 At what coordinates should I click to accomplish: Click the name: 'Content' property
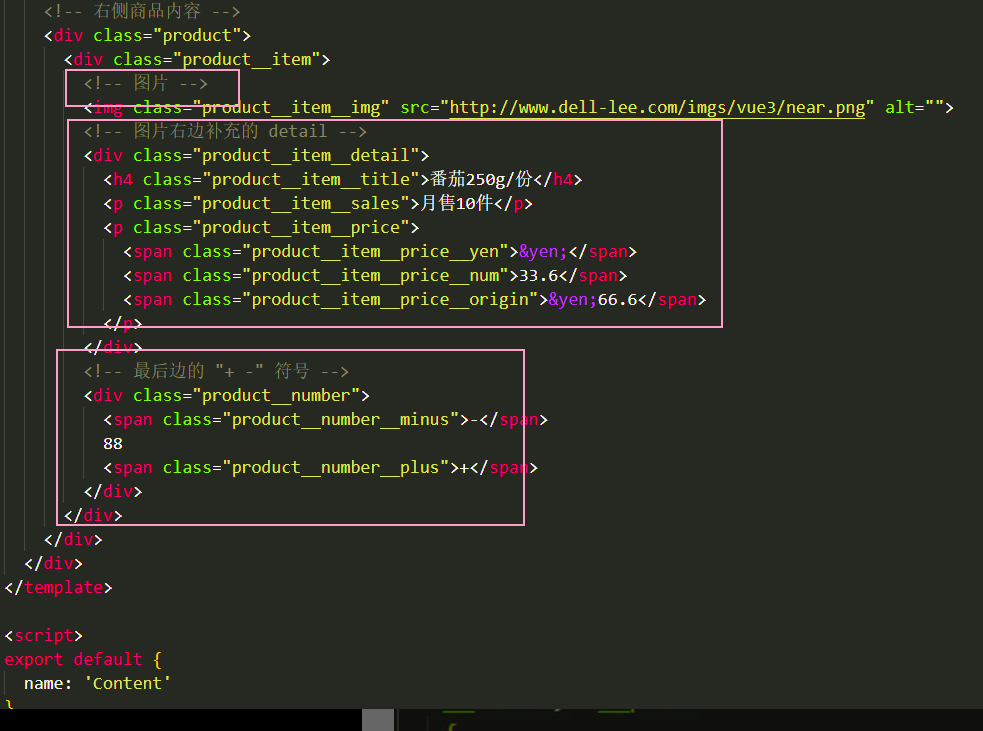pyautogui.click(x=97, y=683)
